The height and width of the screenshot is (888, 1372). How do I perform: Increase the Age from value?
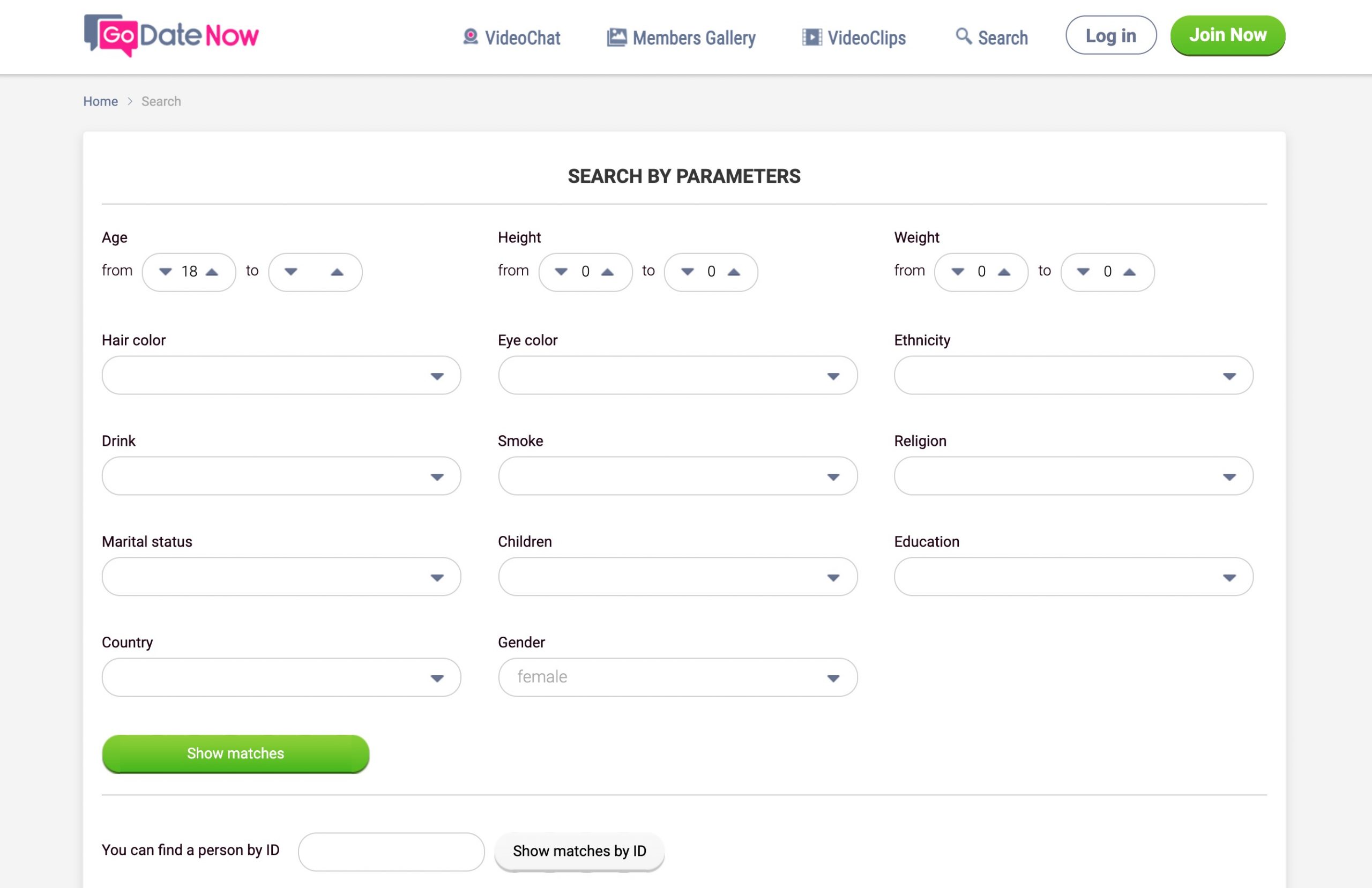pyautogui.click(x=212, y=272)
